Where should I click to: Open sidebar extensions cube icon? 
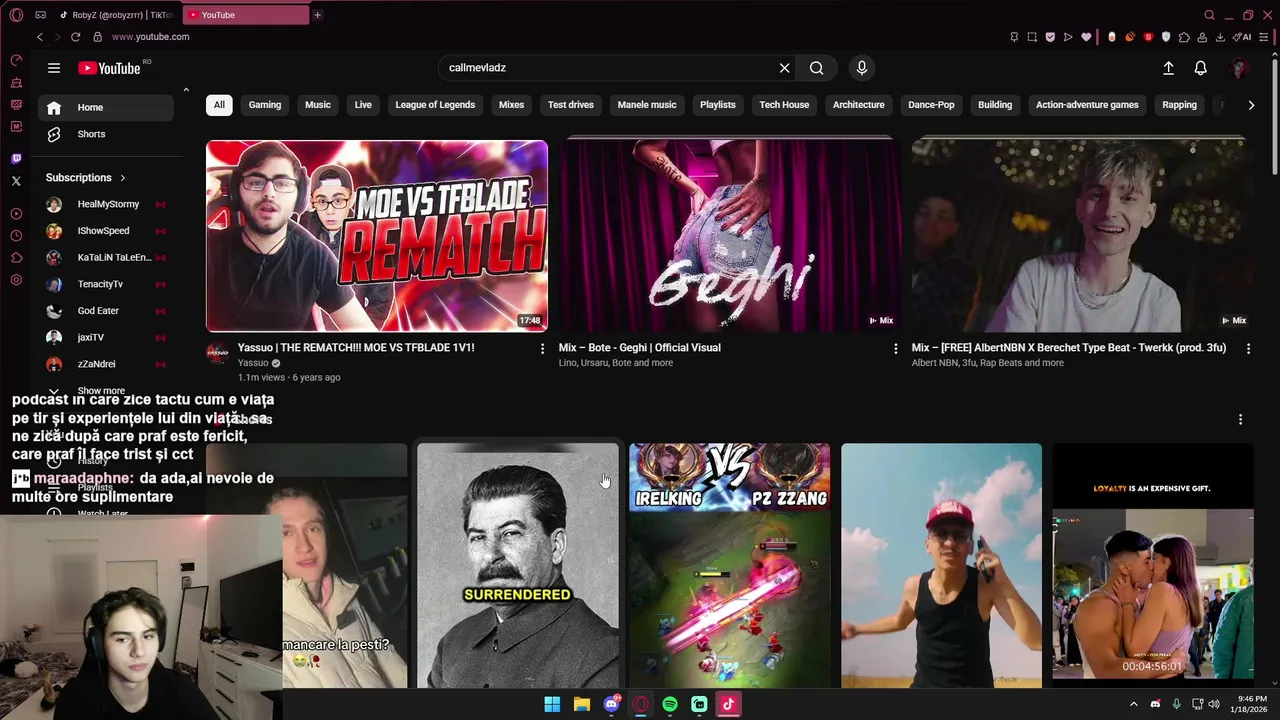click(16, 258)
